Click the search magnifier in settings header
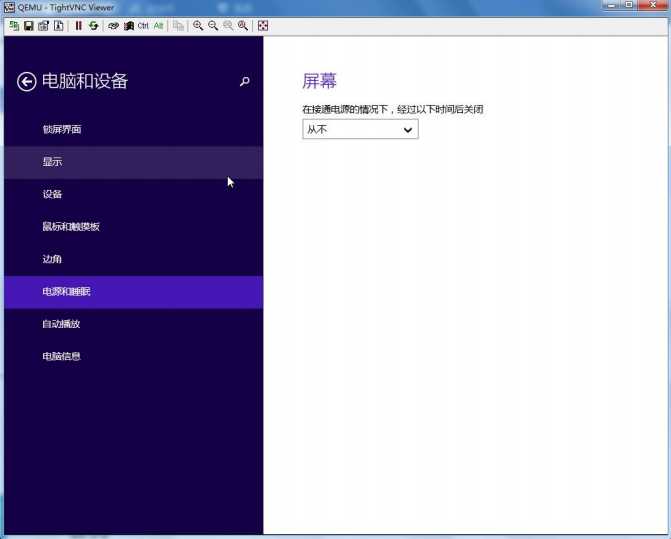The height and width of the screenshot is (539, 671). pyautogui.click(x=245, y=81)
